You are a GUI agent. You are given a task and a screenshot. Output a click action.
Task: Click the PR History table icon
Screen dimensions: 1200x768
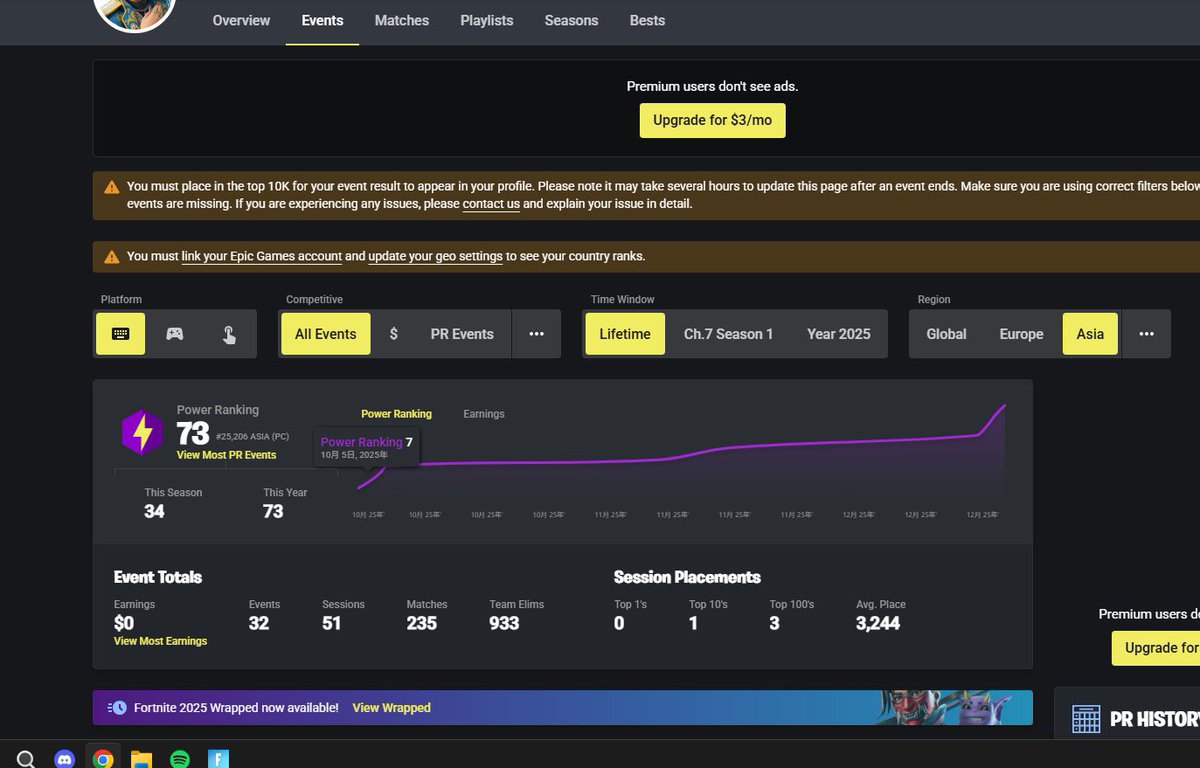(x=1086, y=719)
